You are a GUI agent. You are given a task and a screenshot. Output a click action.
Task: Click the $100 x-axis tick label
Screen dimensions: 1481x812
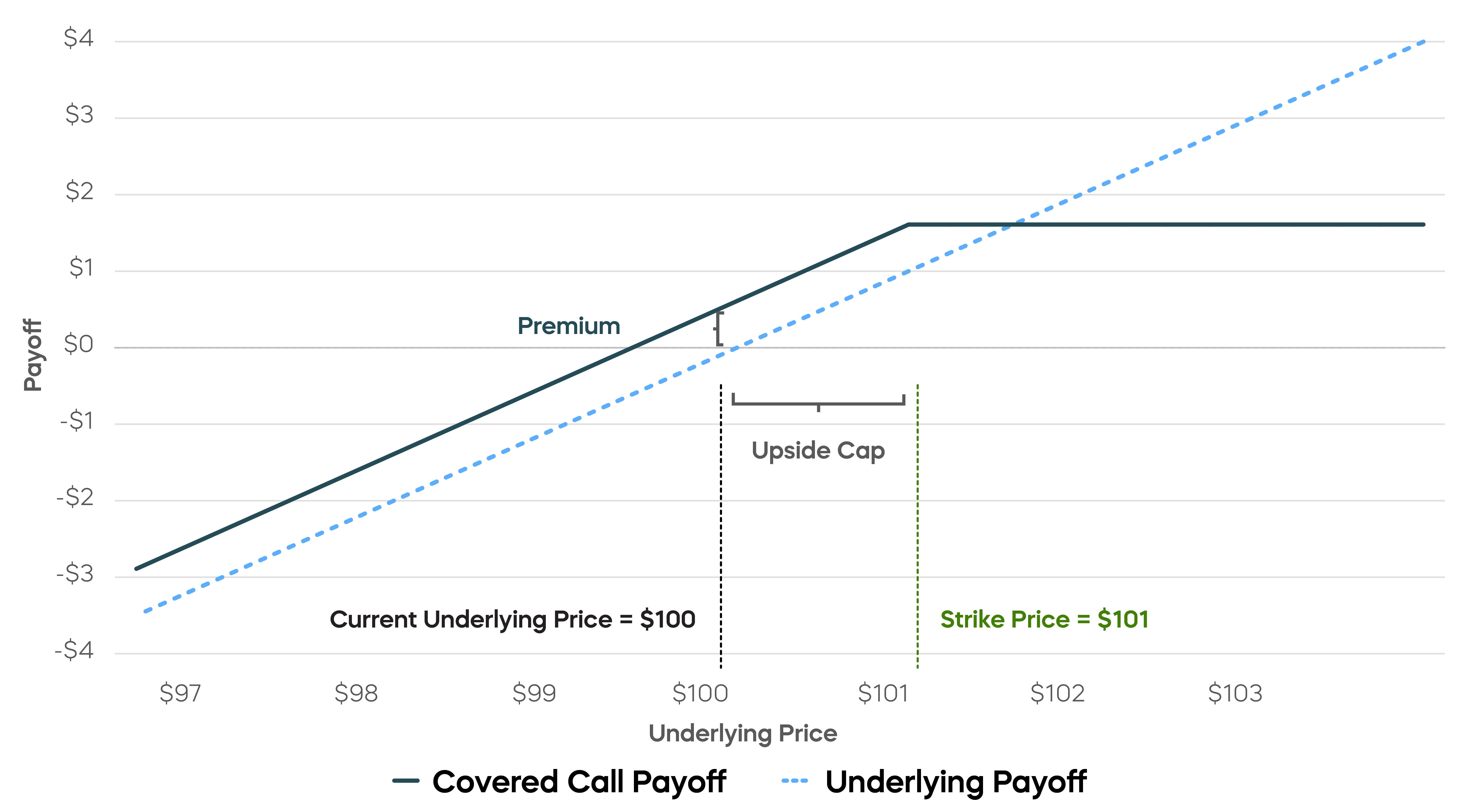(x=700, y=693)
